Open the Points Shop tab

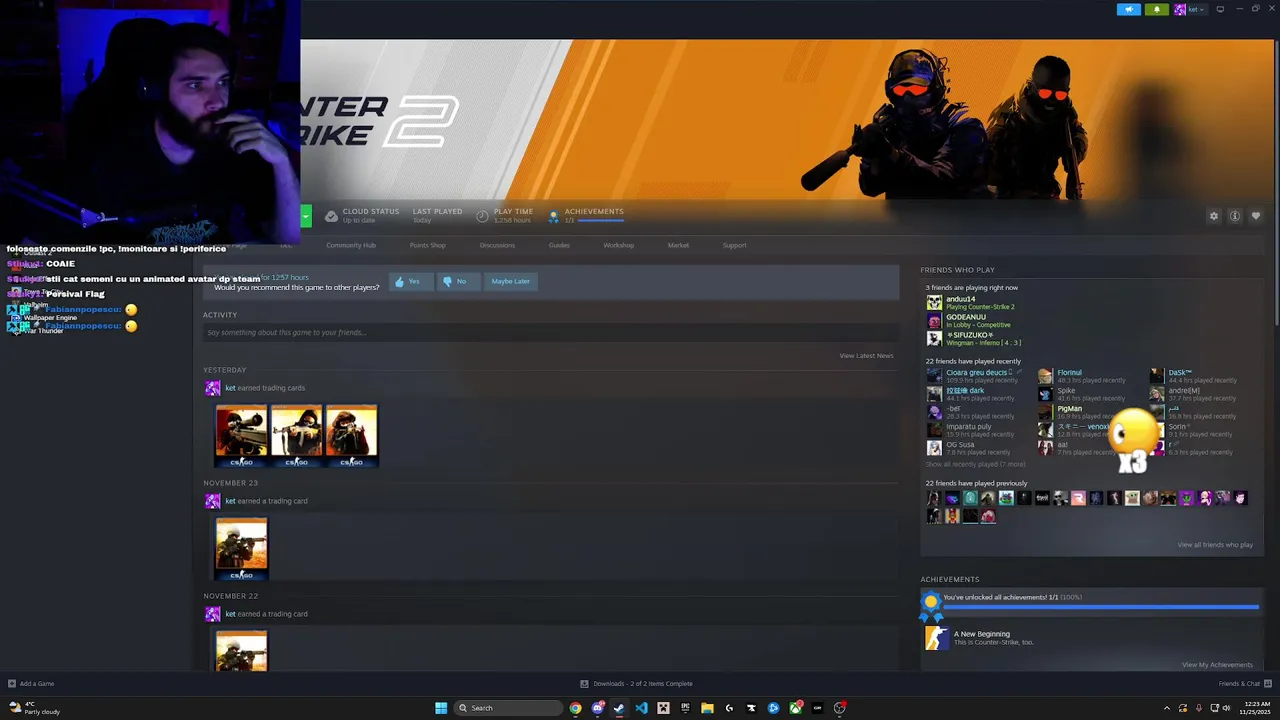pyautogui.click(x=427, y=245)
